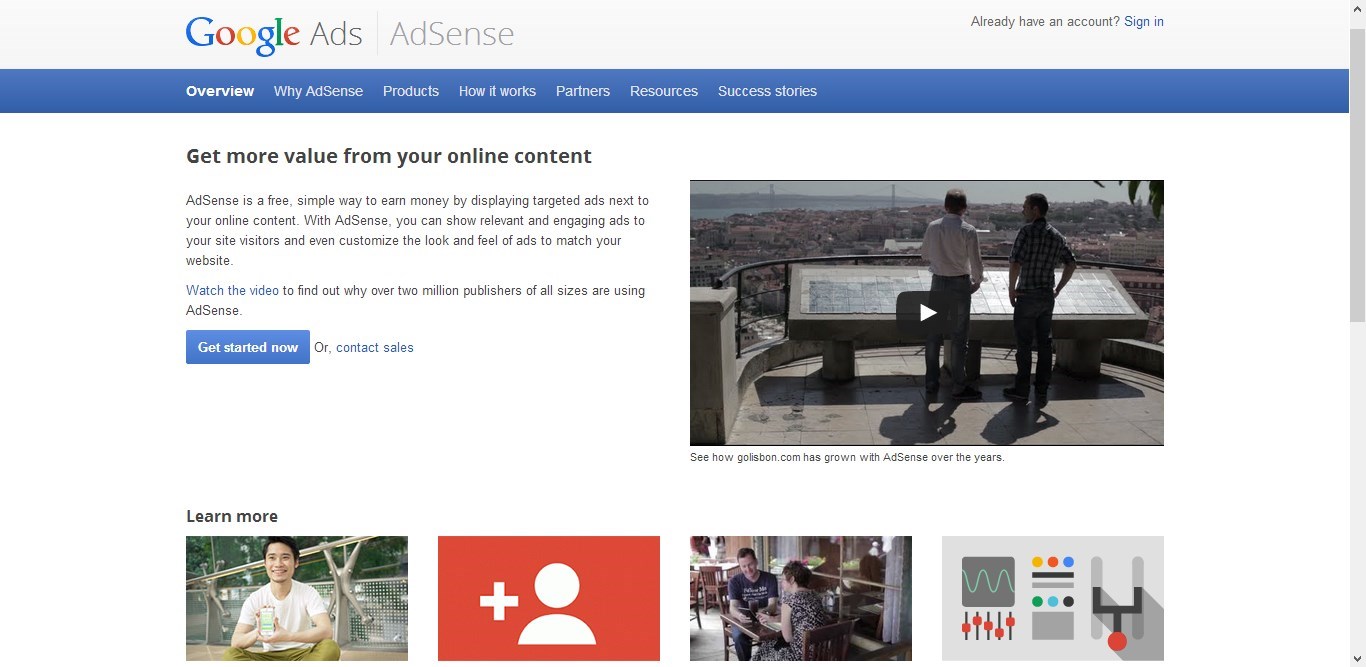Open the Resources navigation item
The width and height of the screenshot is (1366, 667).
point(664,91)
